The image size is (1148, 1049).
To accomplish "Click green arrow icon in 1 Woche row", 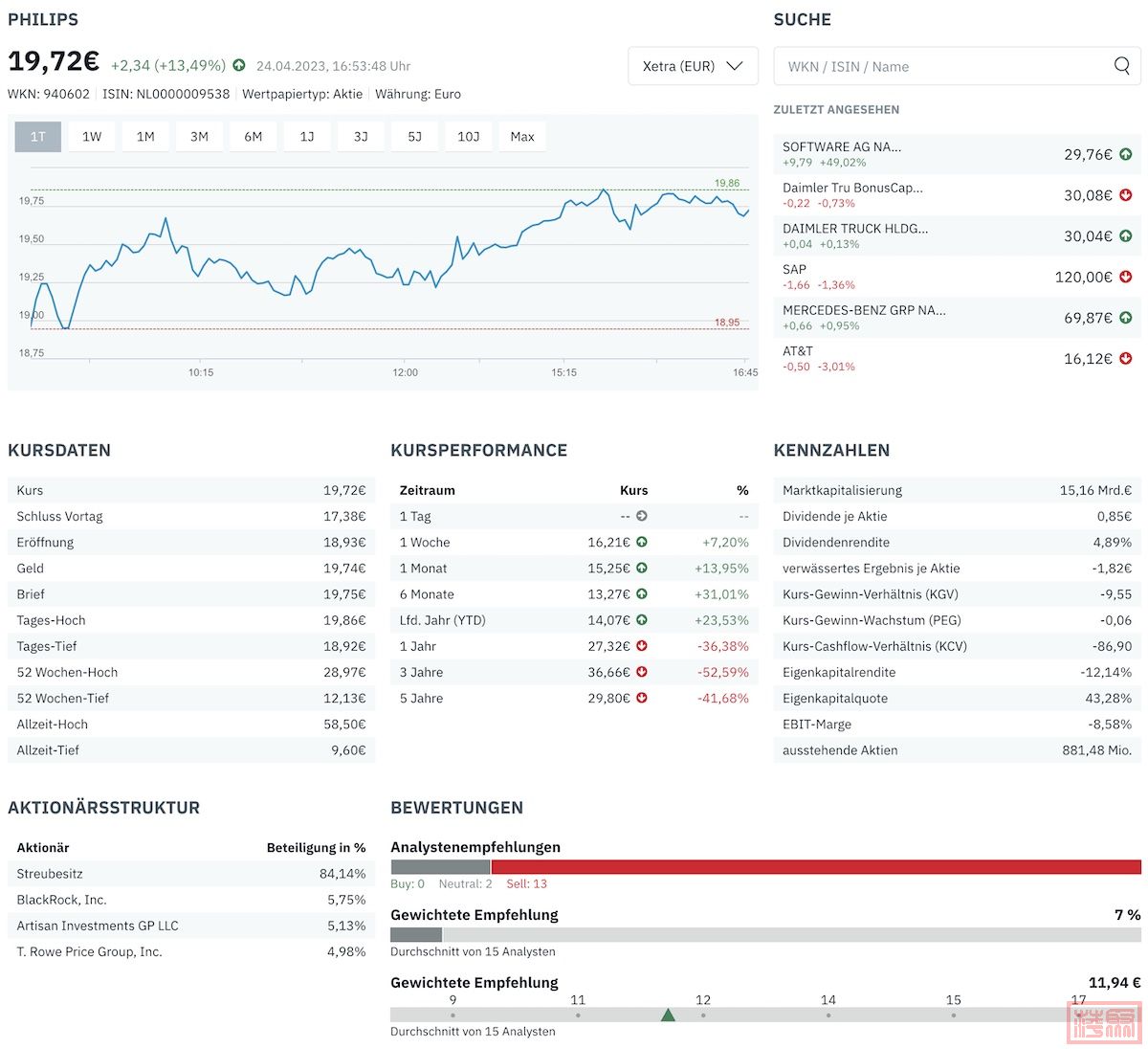I will pos(642,542).
